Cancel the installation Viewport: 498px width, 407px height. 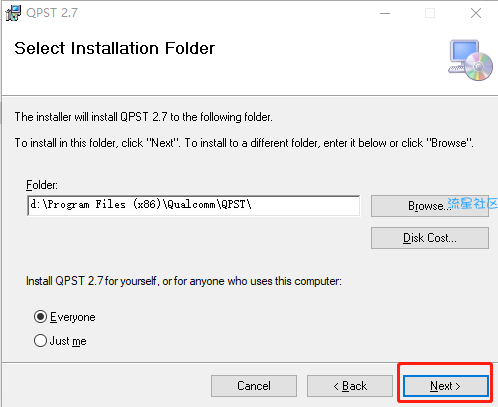pyautogui.click(x=254, y=386)
